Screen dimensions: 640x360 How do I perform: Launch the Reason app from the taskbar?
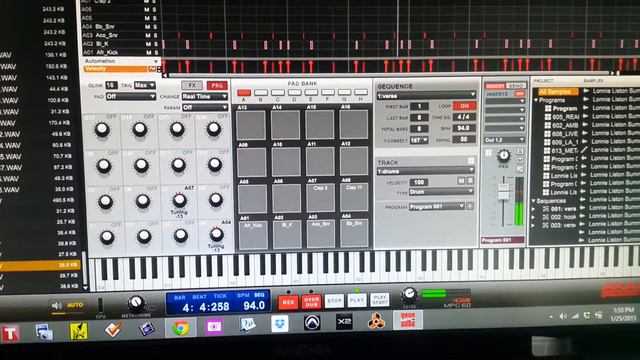pyautogui.click(x=376, y=321)
